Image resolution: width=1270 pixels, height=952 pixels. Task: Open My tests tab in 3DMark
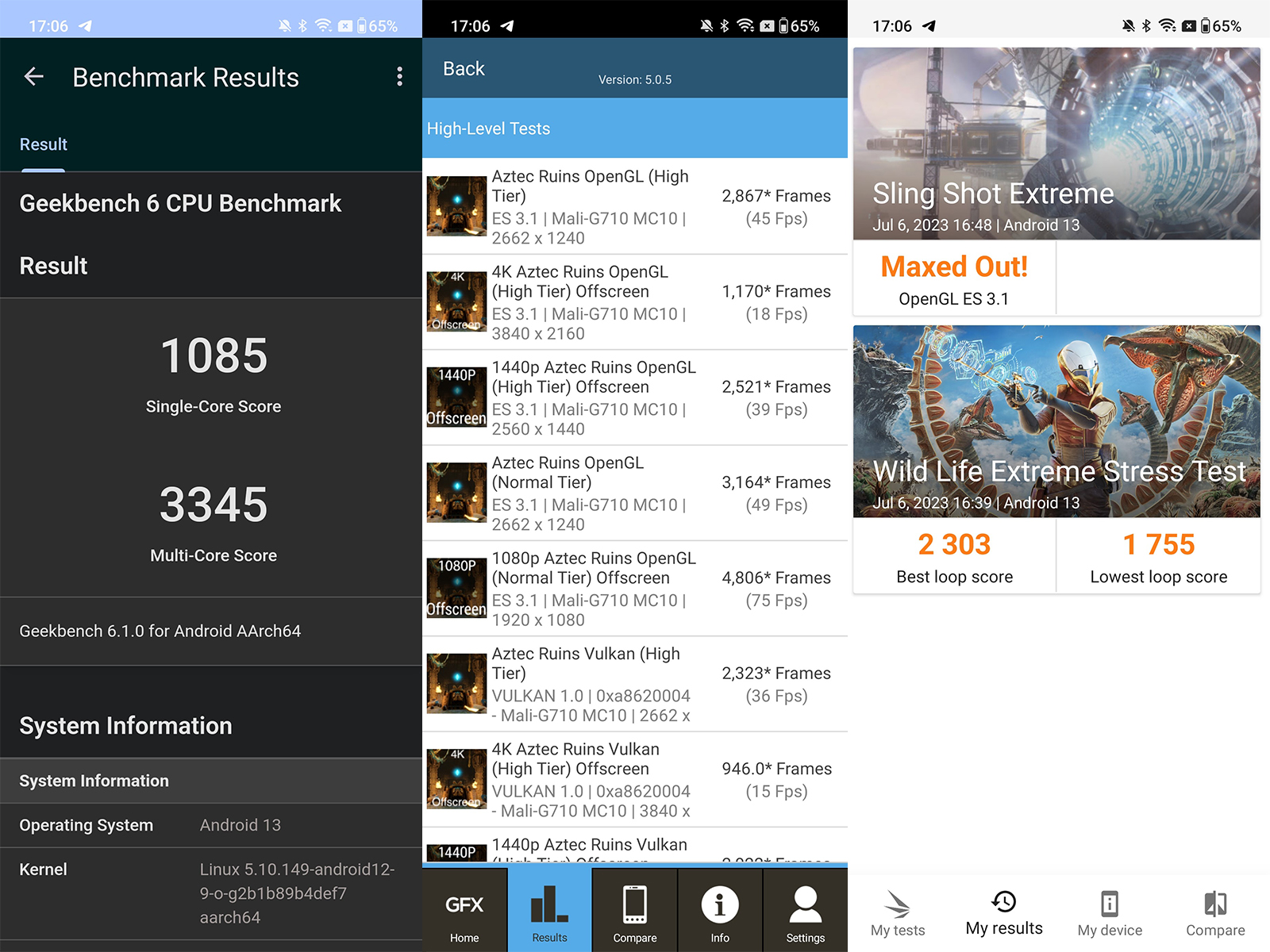pos(898,915)
